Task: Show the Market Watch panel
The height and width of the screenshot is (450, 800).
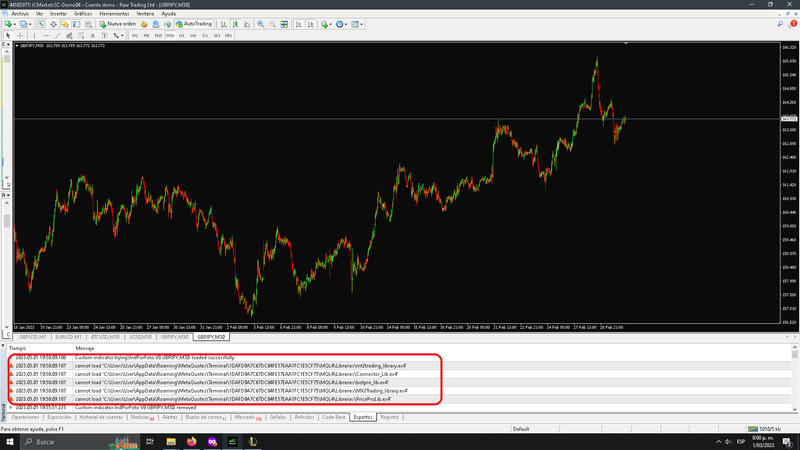Action: click(x=41, y=24)
